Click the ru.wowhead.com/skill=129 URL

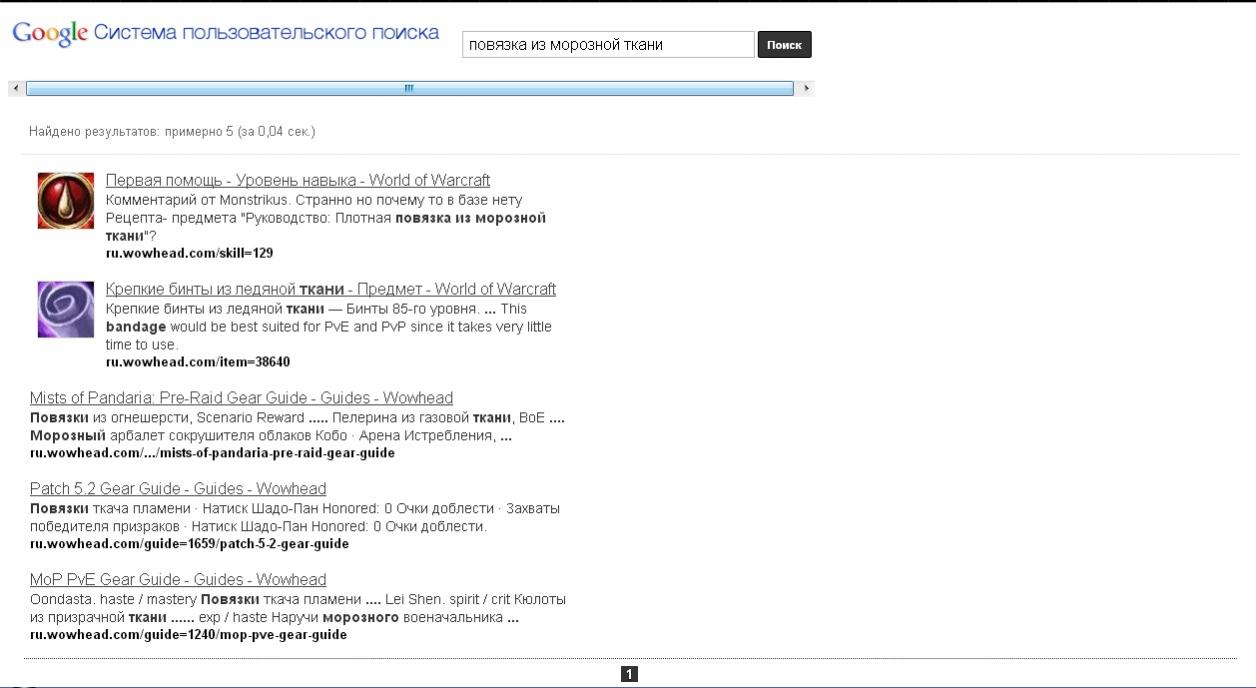[189, 253]
